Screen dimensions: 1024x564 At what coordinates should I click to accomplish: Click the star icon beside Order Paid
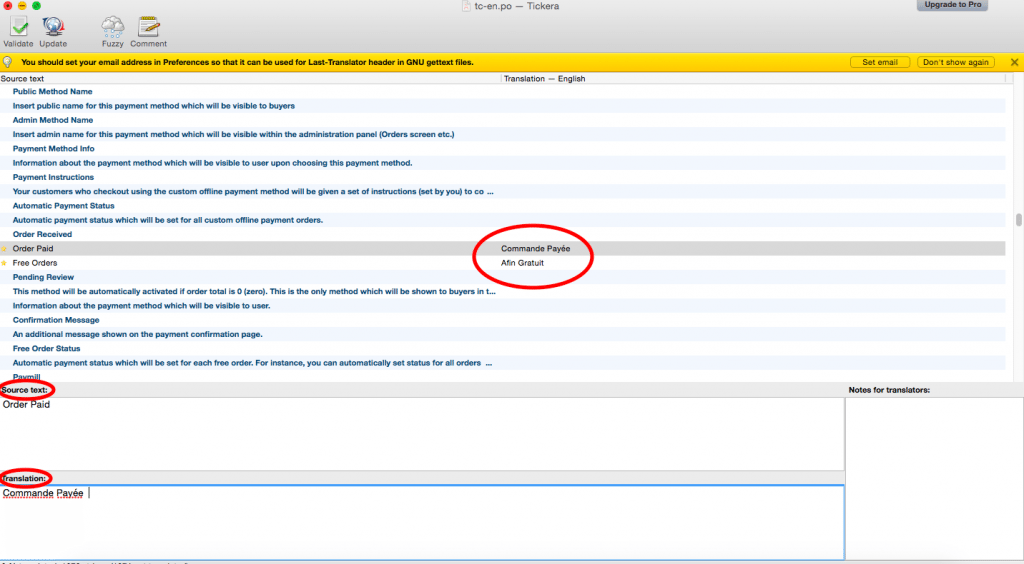4,249
